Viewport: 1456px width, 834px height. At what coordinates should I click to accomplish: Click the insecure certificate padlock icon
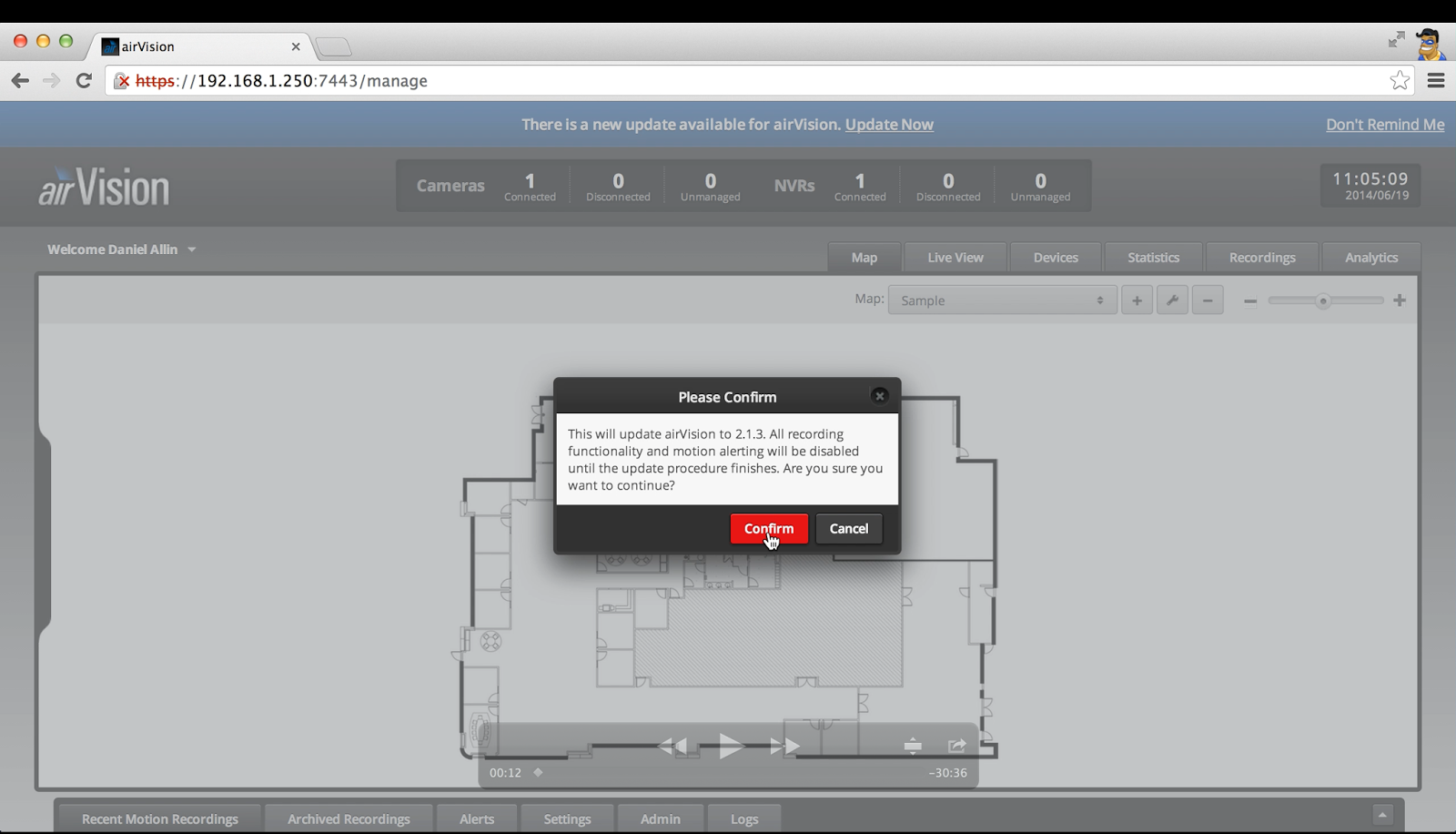pos(121,81)
